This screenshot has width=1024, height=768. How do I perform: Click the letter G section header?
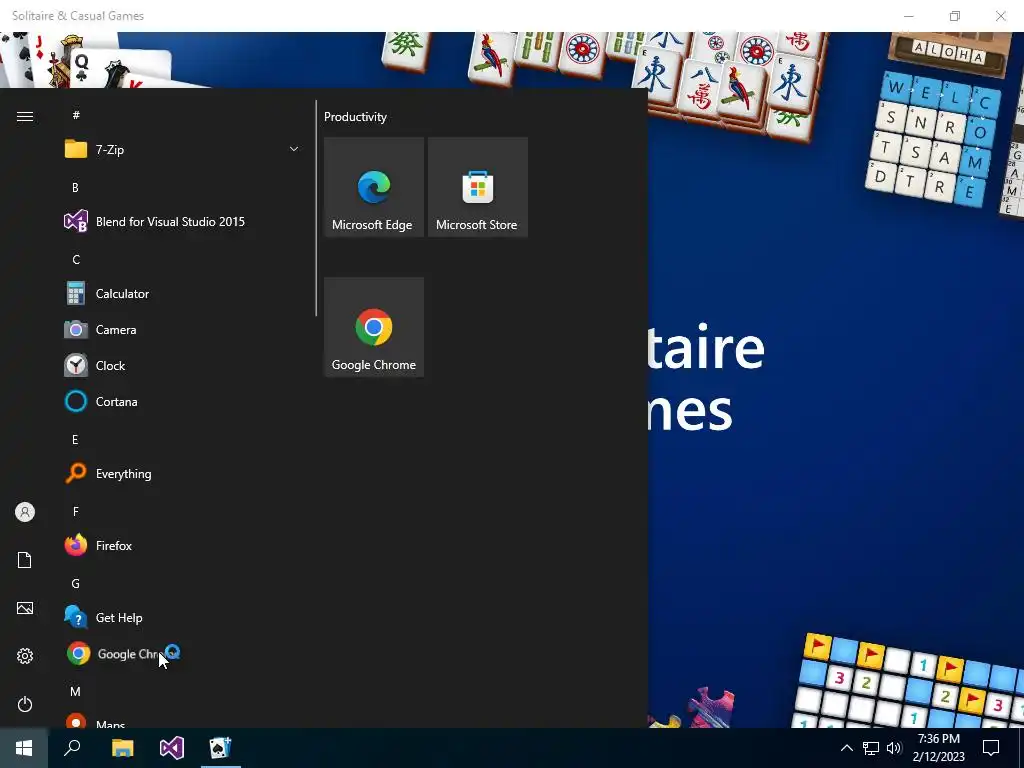coord(76,584)
